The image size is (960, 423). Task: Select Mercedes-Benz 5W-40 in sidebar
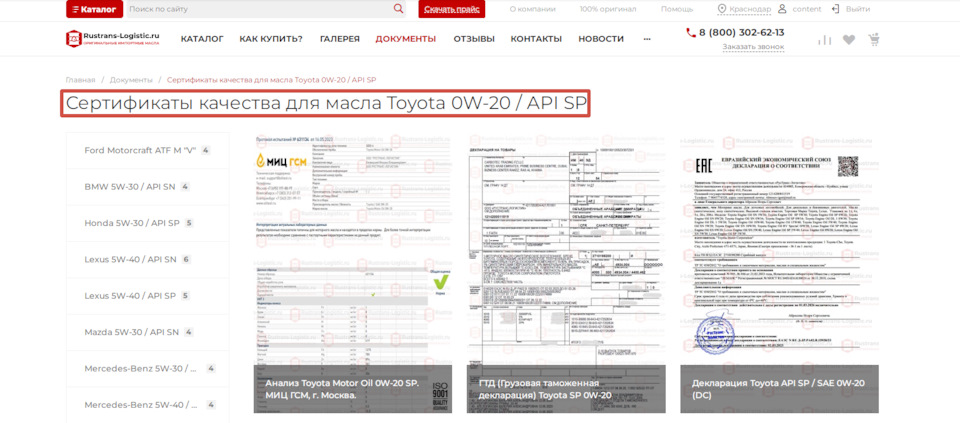point(147,405)
